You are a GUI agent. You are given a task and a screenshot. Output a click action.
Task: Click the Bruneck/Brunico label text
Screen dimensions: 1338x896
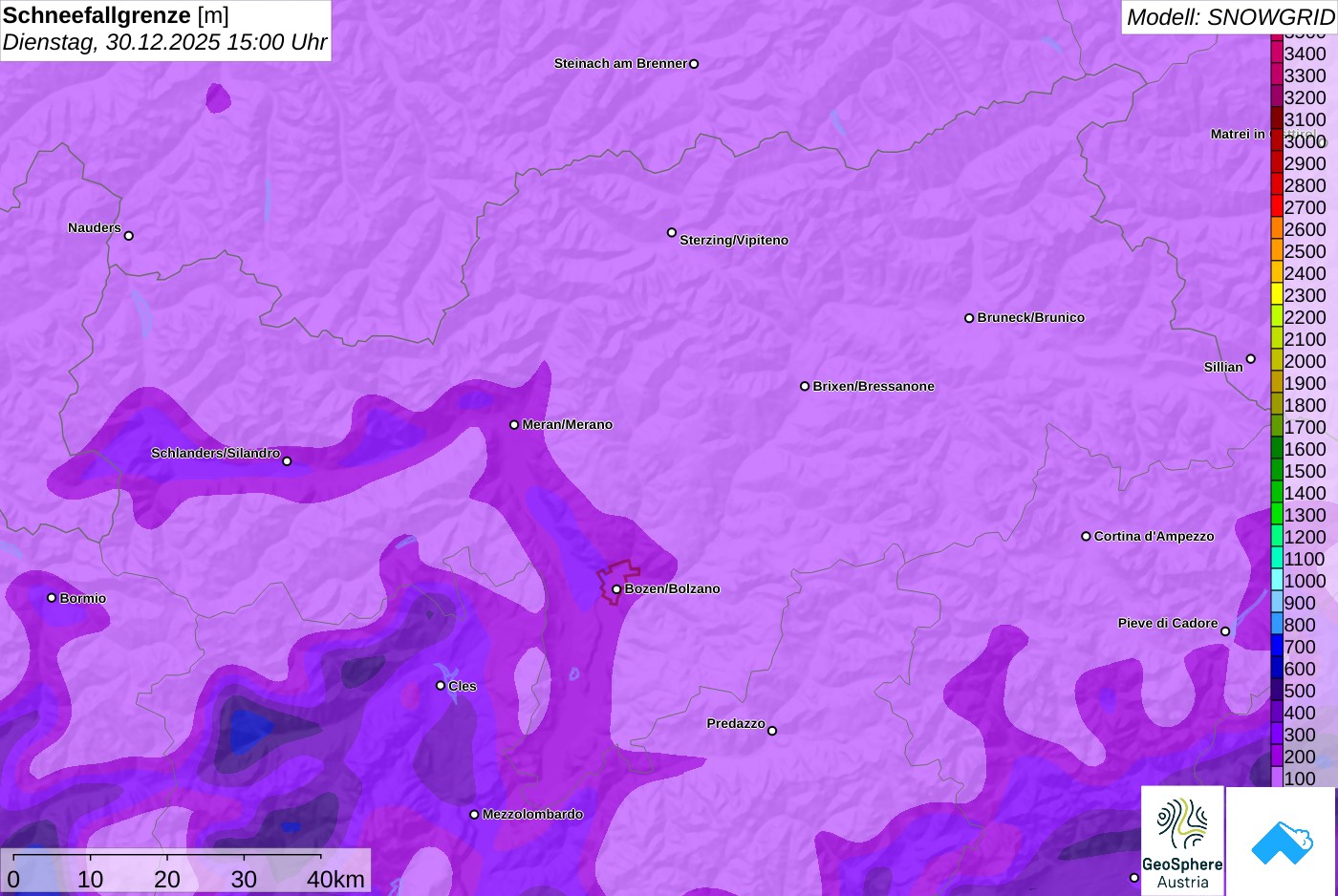pyautogui.click(x=1030, y=317)
